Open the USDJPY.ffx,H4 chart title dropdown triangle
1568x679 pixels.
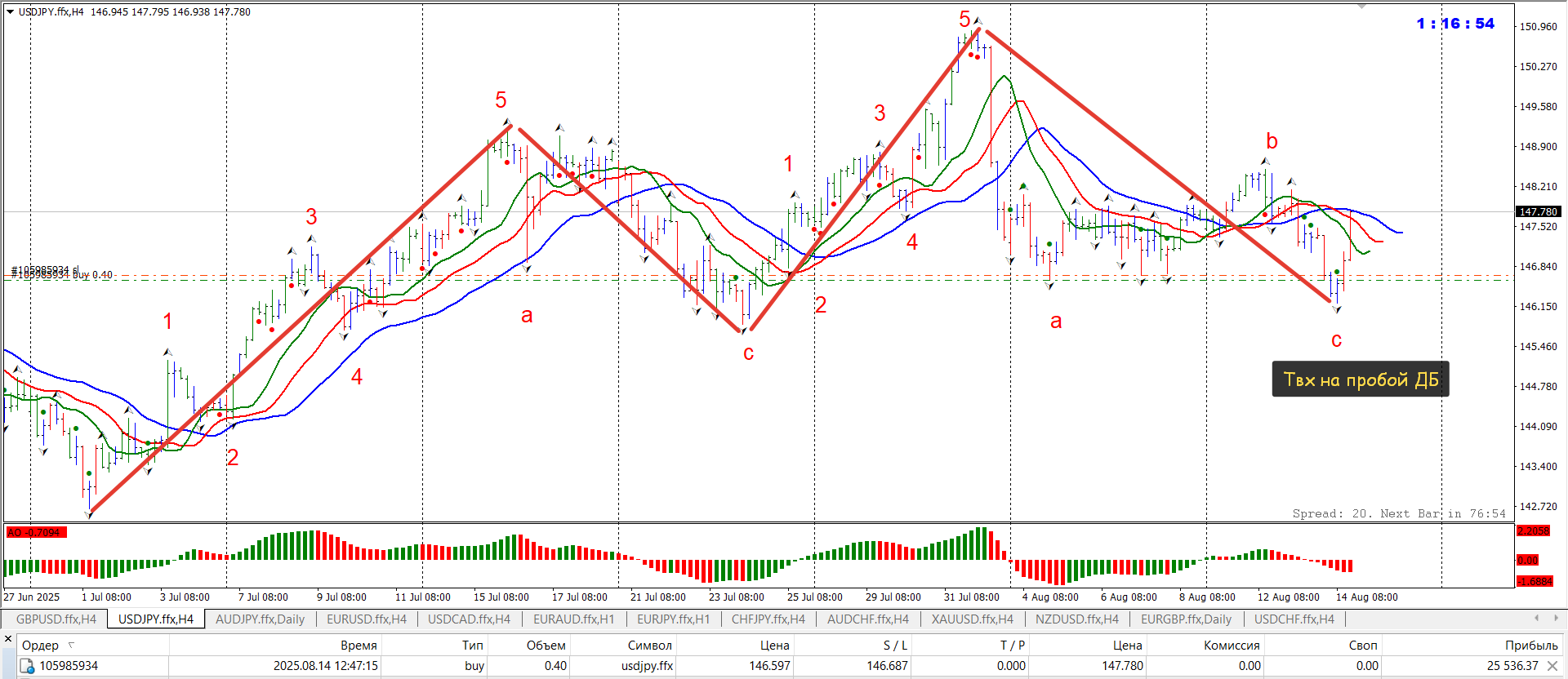point(10,11)
